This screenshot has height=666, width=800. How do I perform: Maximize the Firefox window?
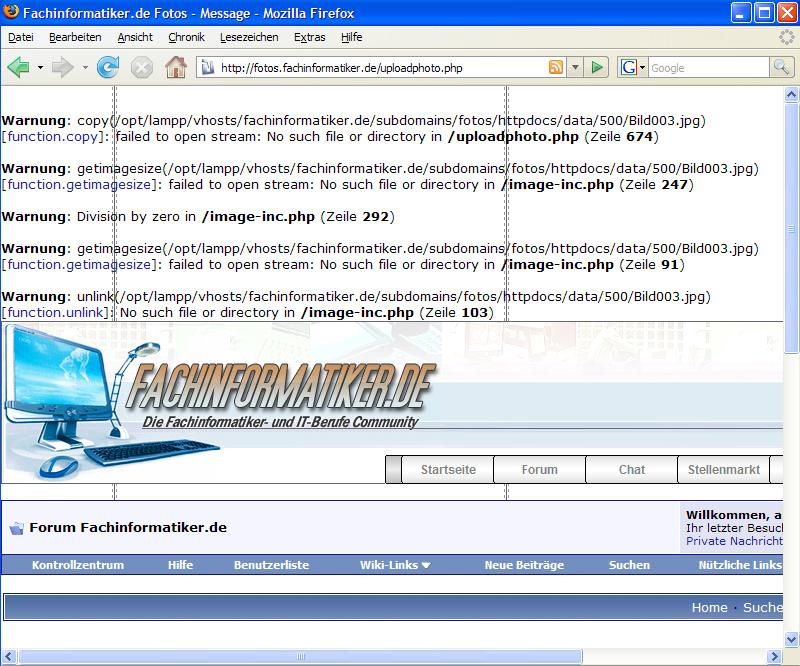764,12
